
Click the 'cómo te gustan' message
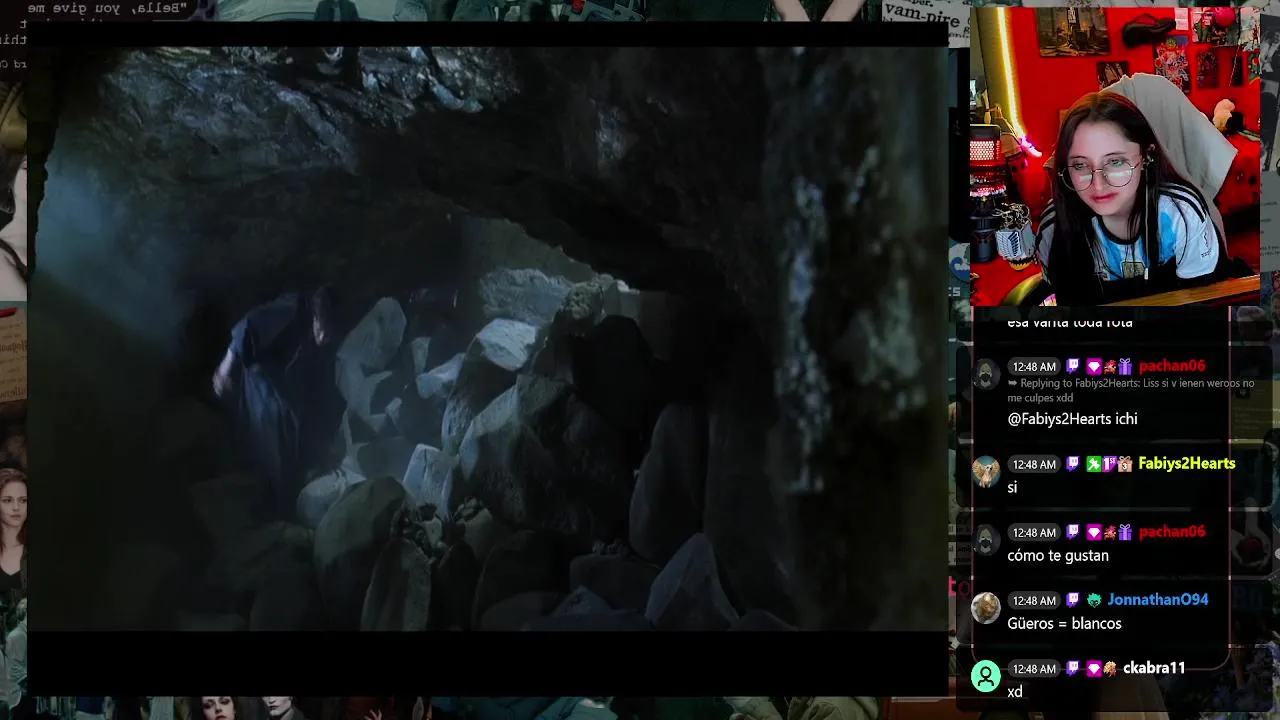[x=1058, y=555]
